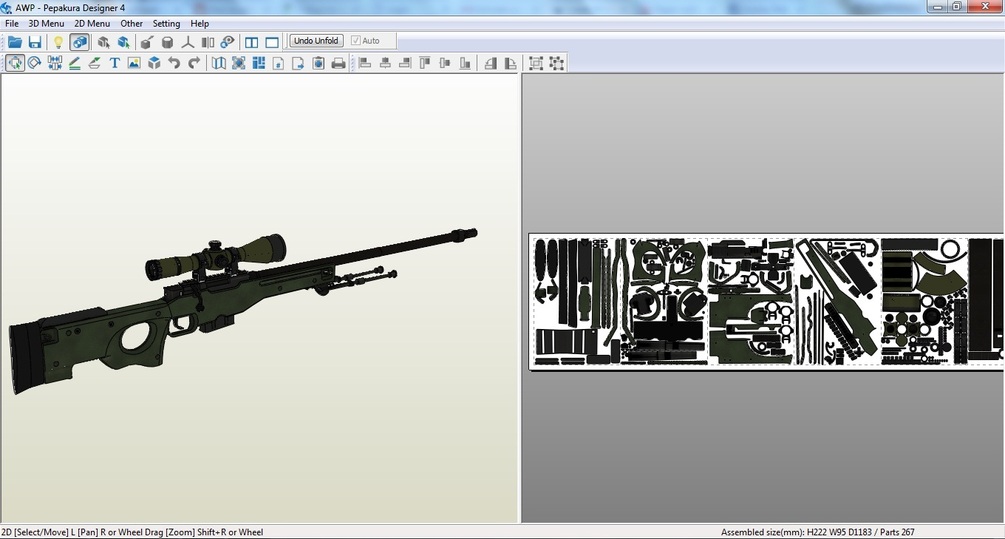This screenshot has width=1005, height=539.
Task: Click the ungroup parts dotted-square icon
Action: click(x=556, y=63)
